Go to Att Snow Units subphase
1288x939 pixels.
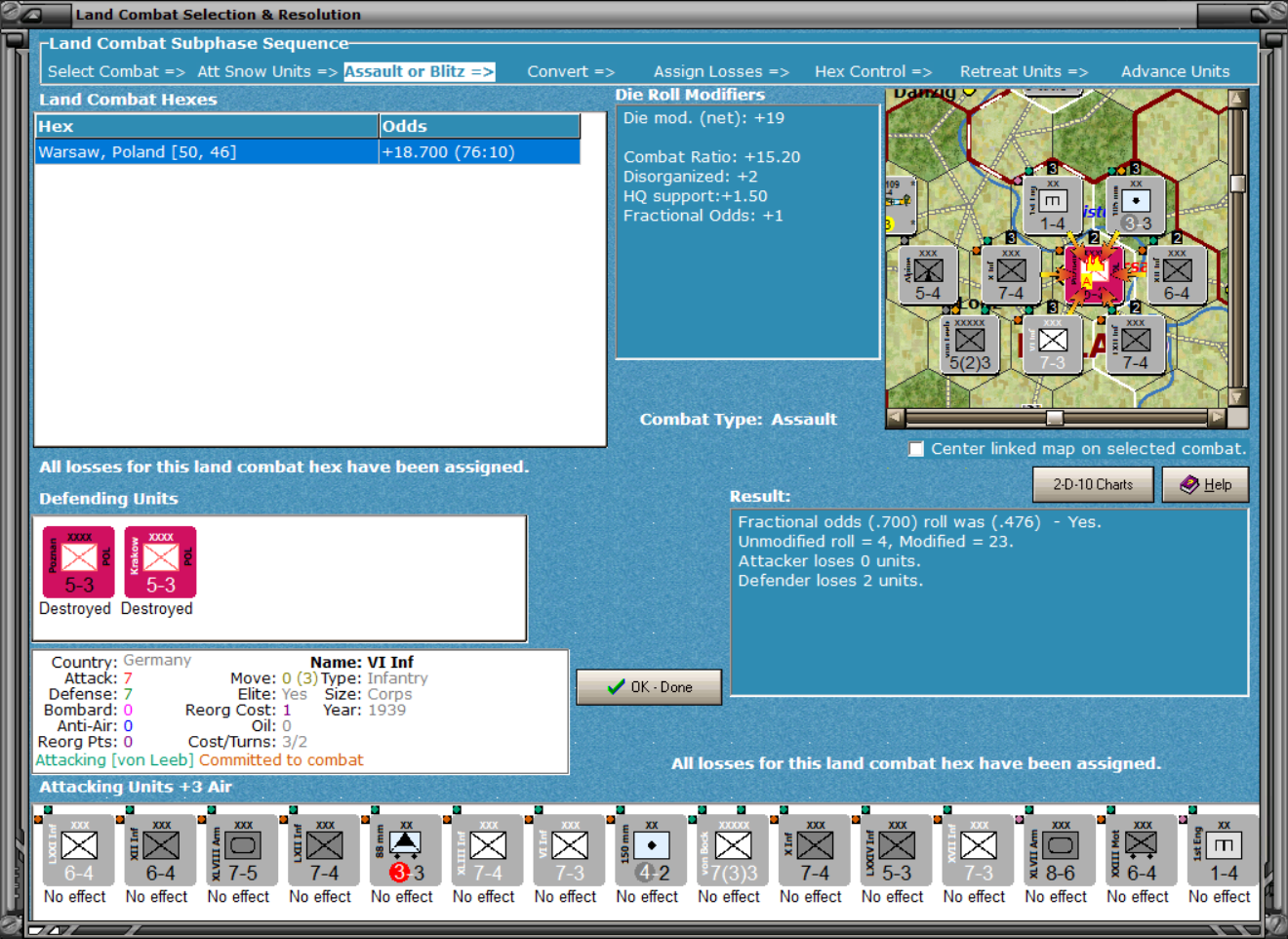(266, 71)
